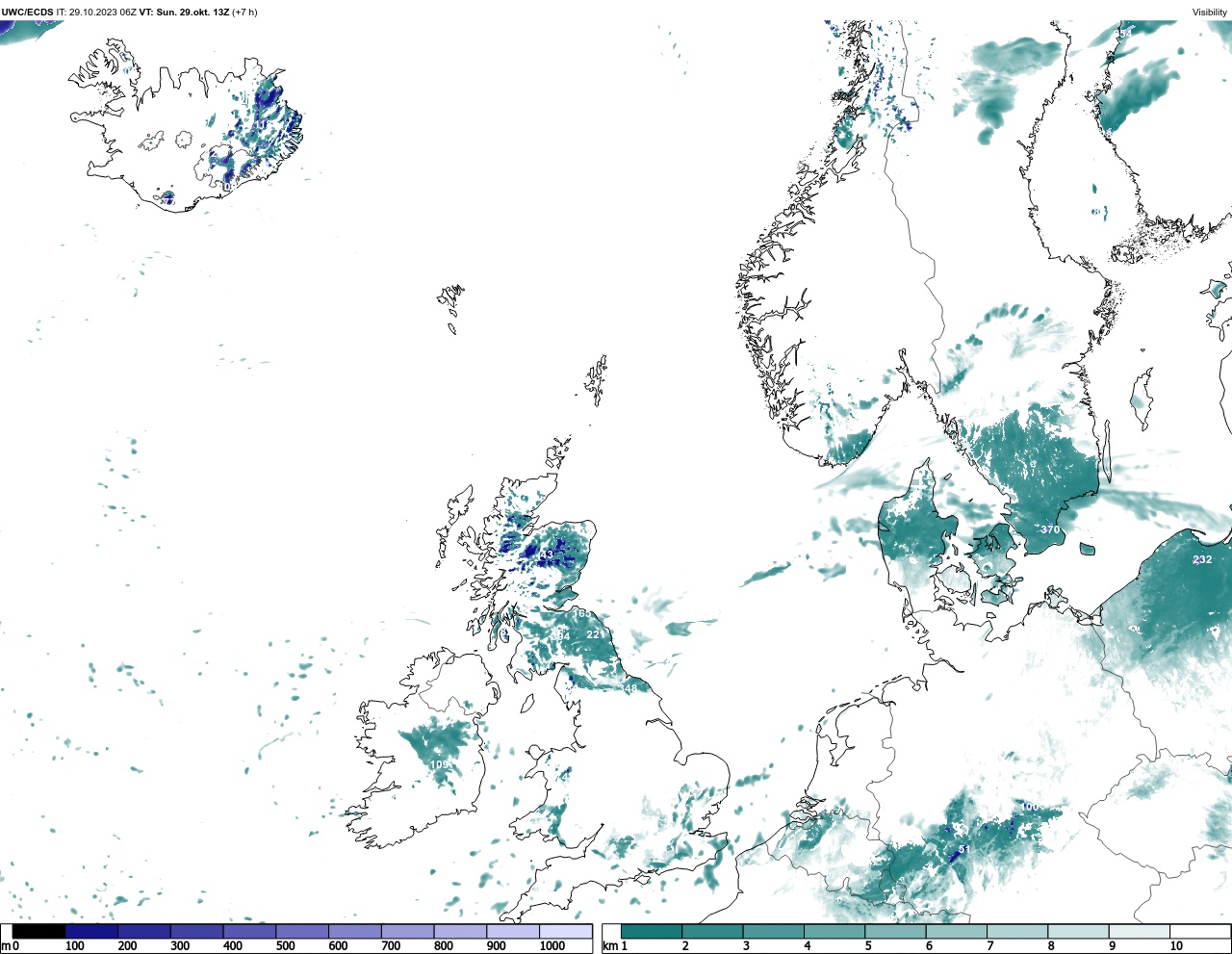The height and width of the screenshot is (954, 1232).
Task: Click the (+7 h) forecast offset
Action: click(245, 13)
